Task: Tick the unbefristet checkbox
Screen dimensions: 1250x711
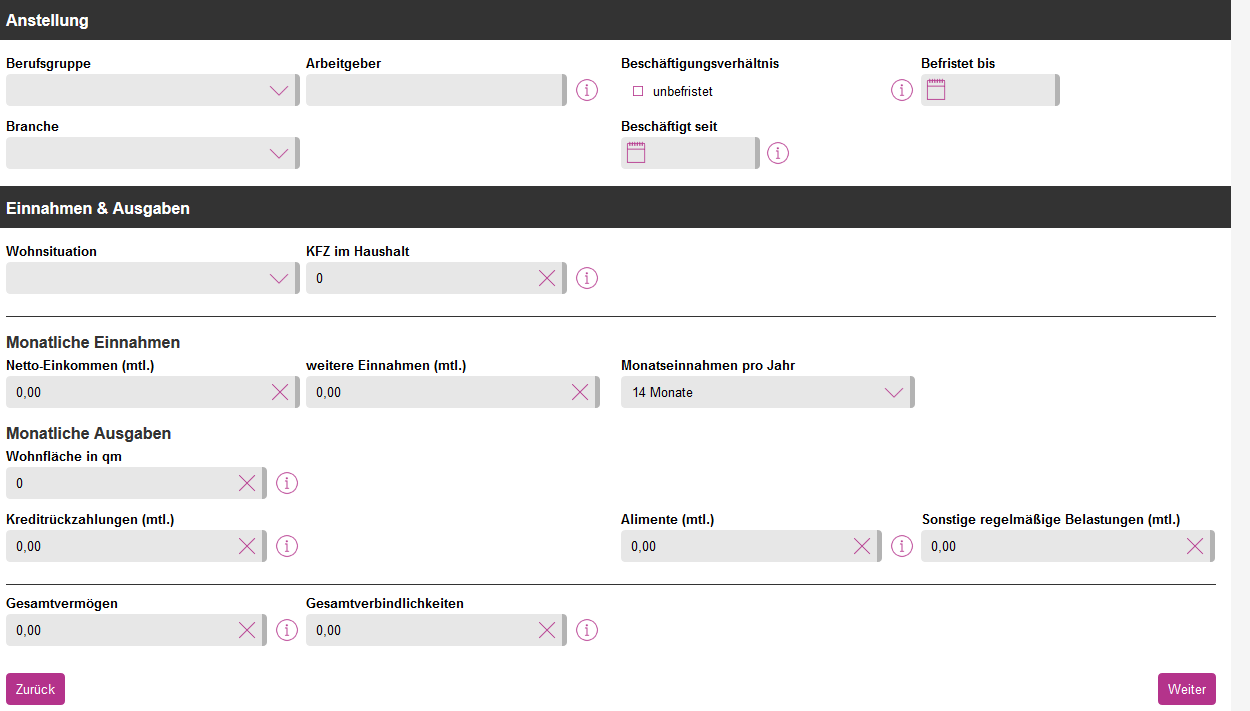Action: tap(638, 91)
